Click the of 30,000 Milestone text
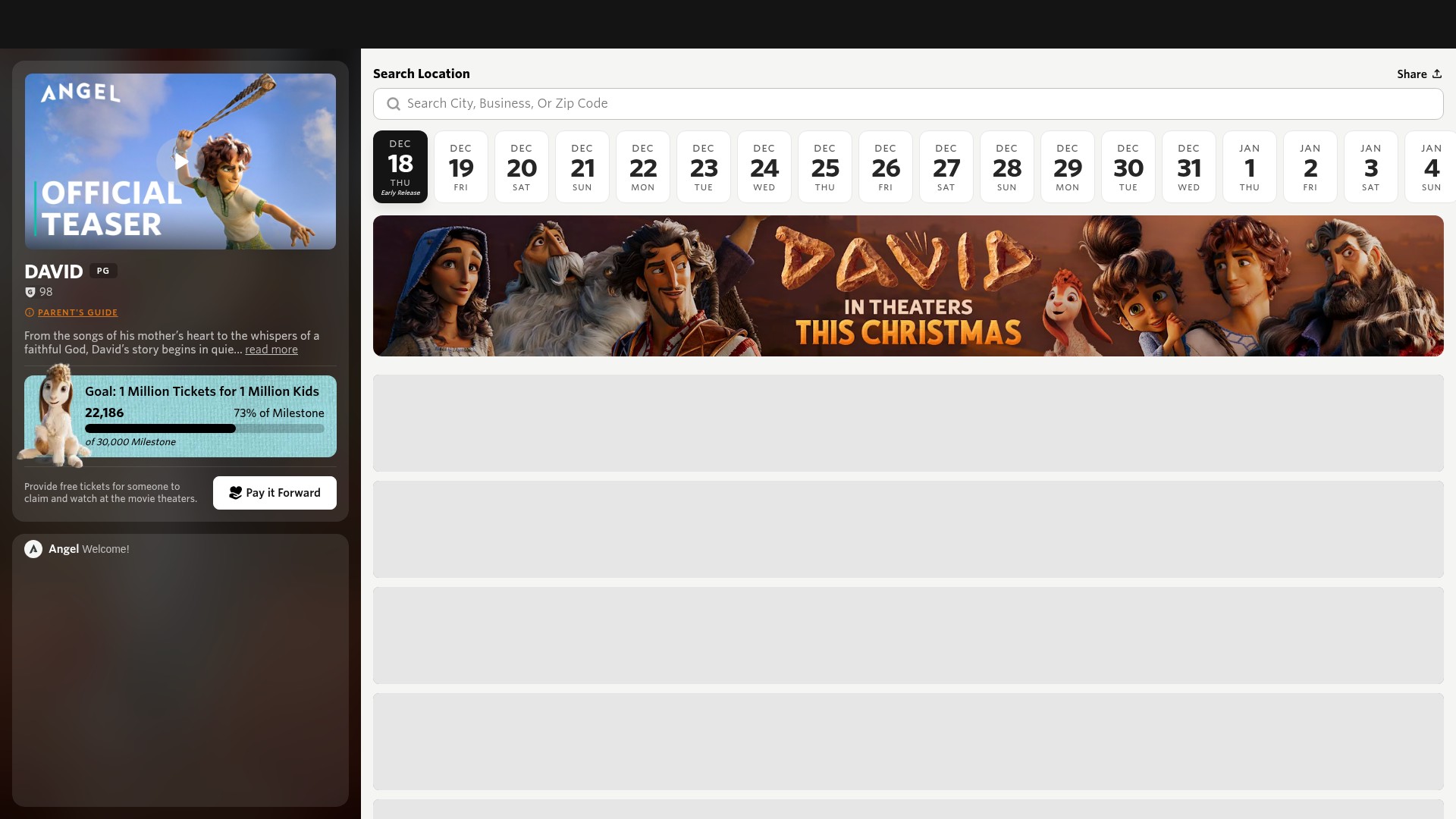1456x819 pixels. tap(130, 442)
